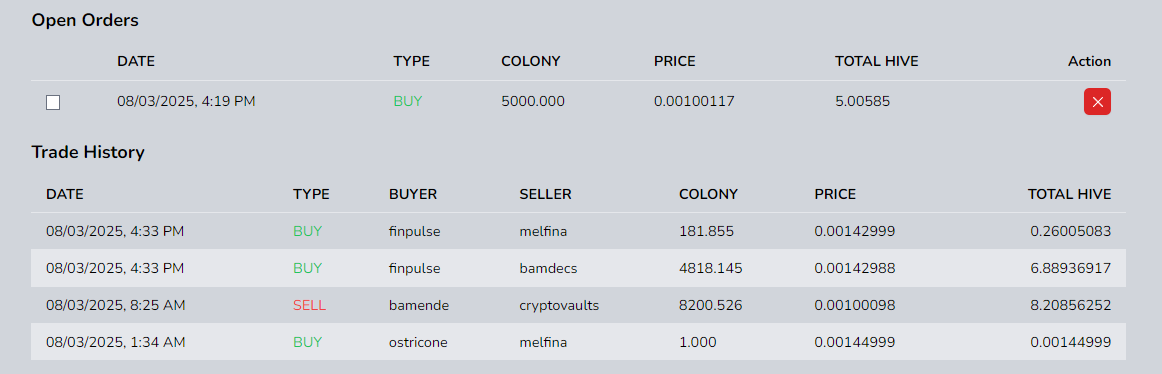Image resolution: width=1162 pixels, height=374 pixels.
Task: Click the trade price 0.00142988
Action: pos(854,267)
